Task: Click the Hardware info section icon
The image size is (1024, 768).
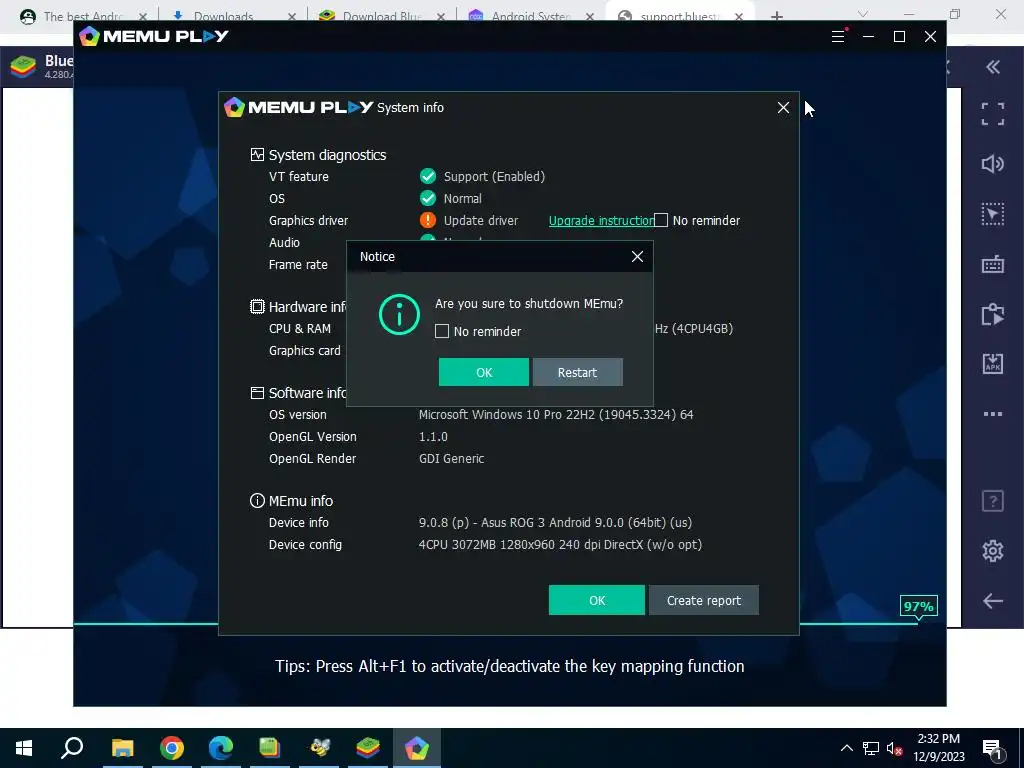Action: tap(257, 306)
